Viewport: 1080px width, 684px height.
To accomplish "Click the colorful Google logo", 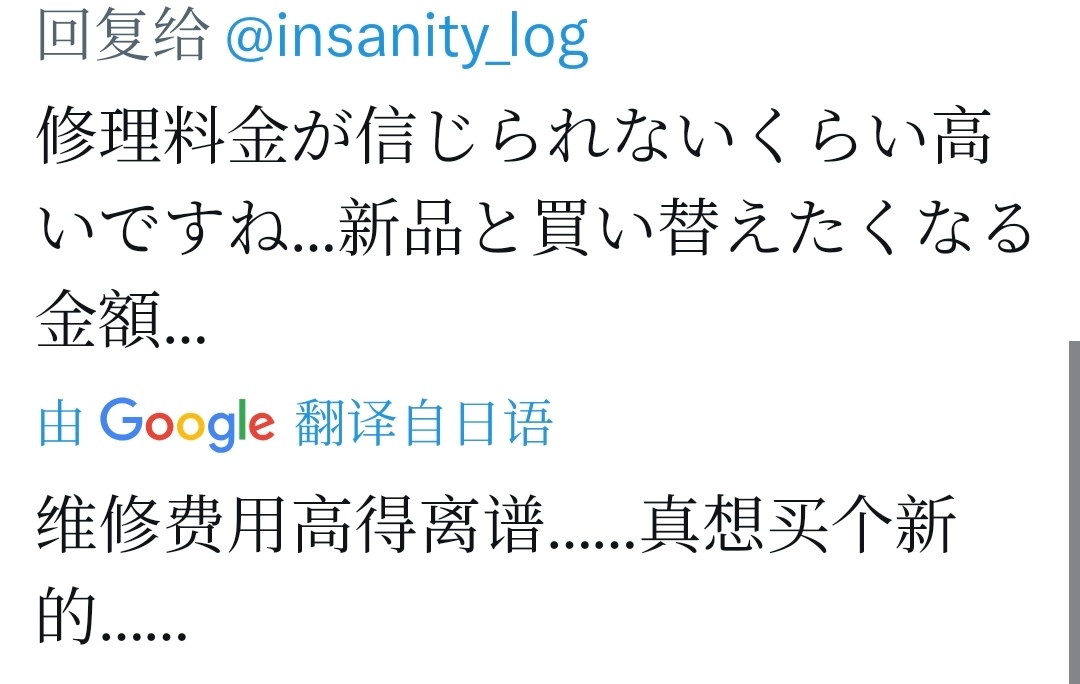I will [187, 423].
